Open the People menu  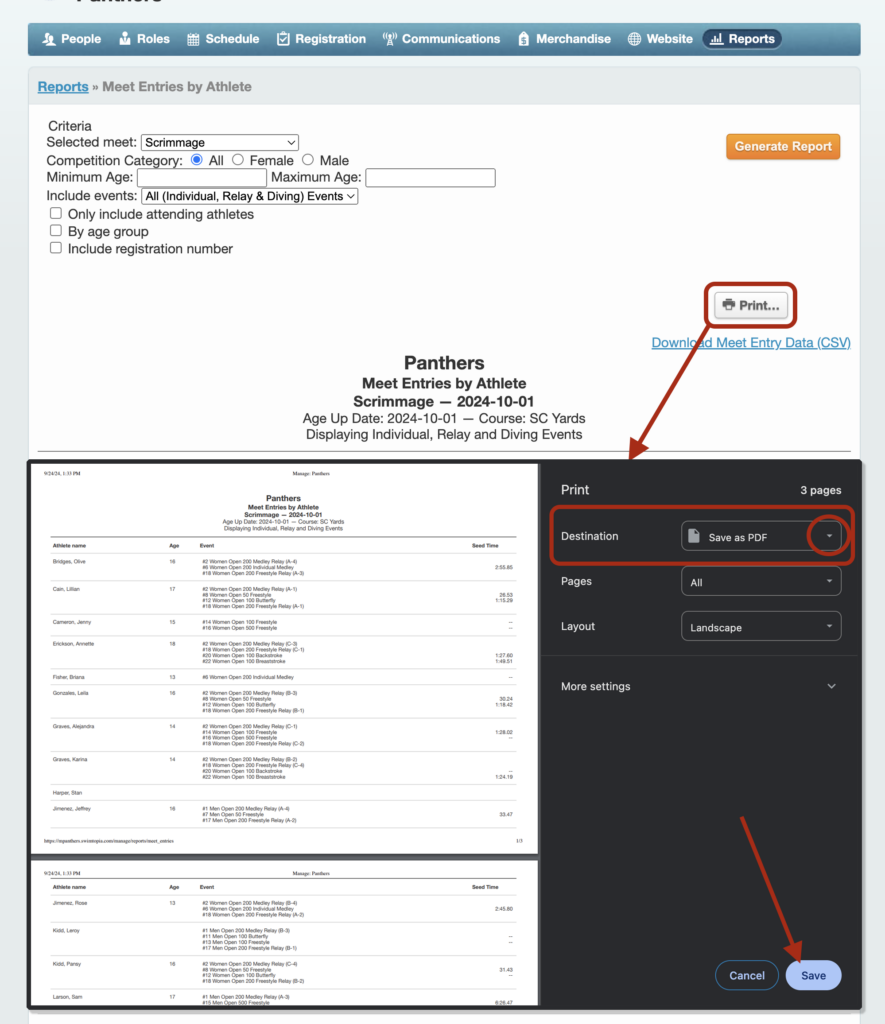click(72, 39)
